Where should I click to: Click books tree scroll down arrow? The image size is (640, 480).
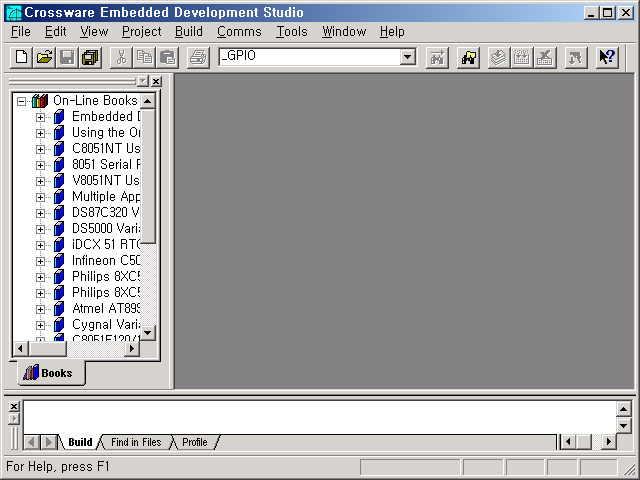147,333
